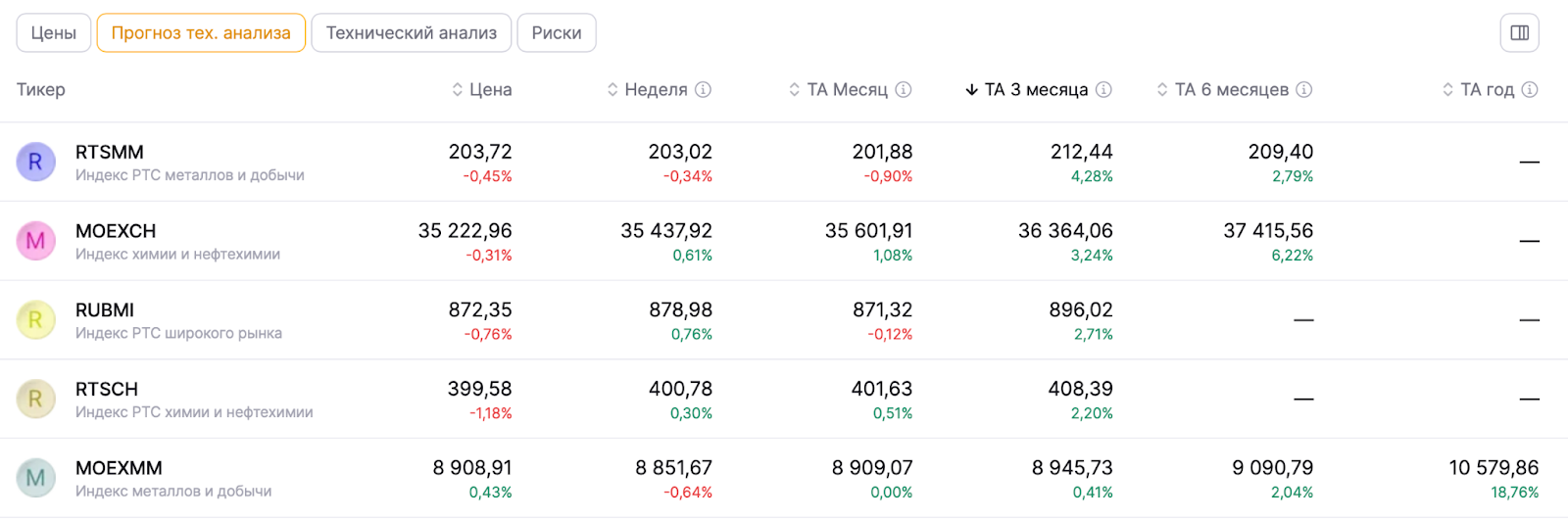Open the RTSCH ticker link
1568x519 pixels.
point(107,389)
